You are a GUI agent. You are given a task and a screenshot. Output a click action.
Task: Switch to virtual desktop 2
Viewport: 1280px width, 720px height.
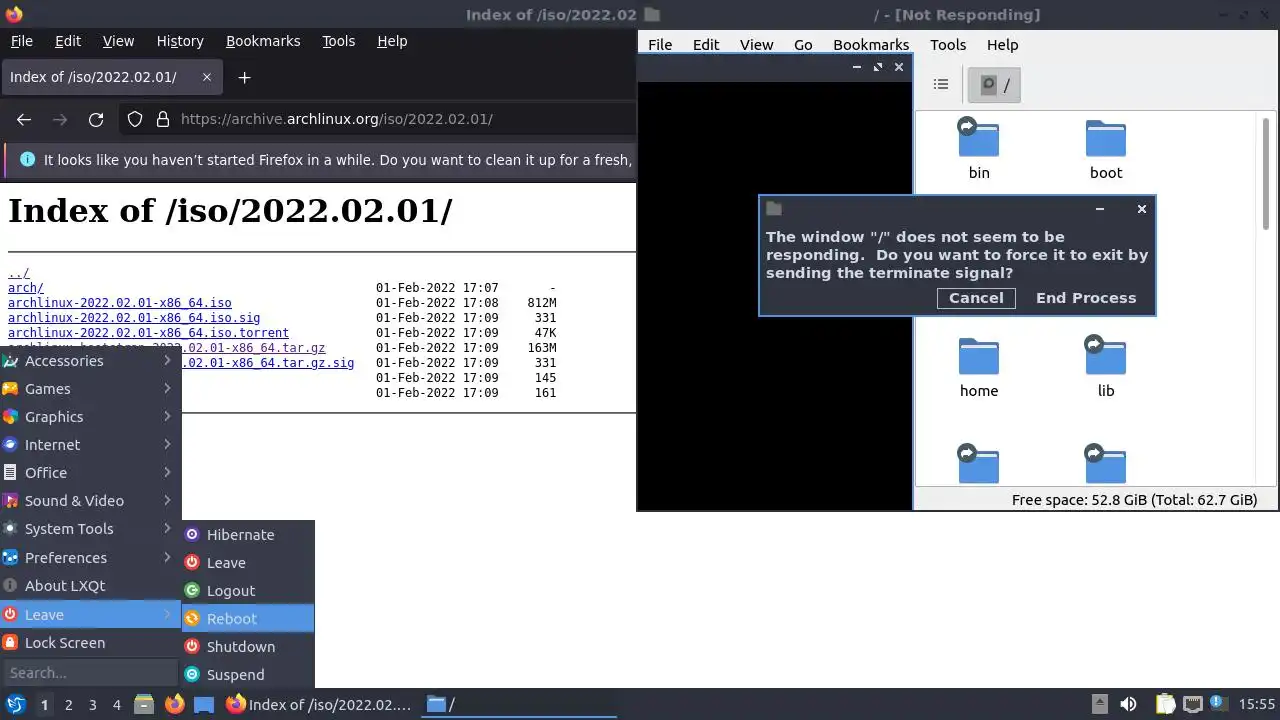click(69, 705)
